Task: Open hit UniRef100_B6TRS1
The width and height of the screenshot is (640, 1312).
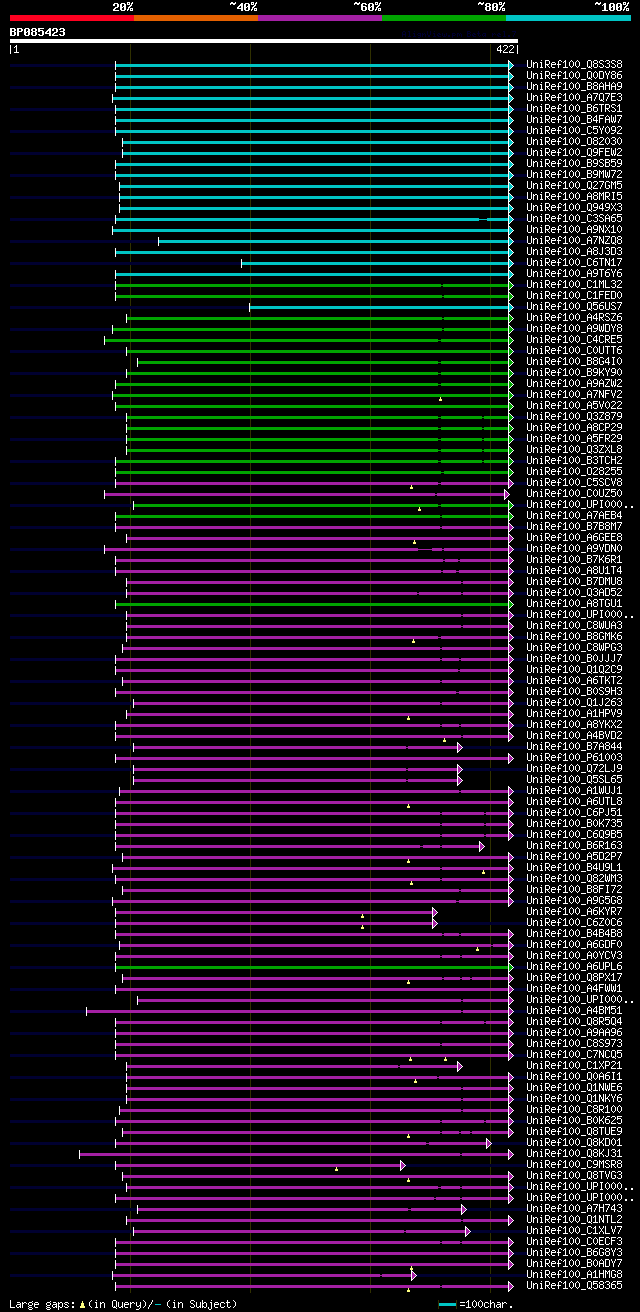Action: 574,108
